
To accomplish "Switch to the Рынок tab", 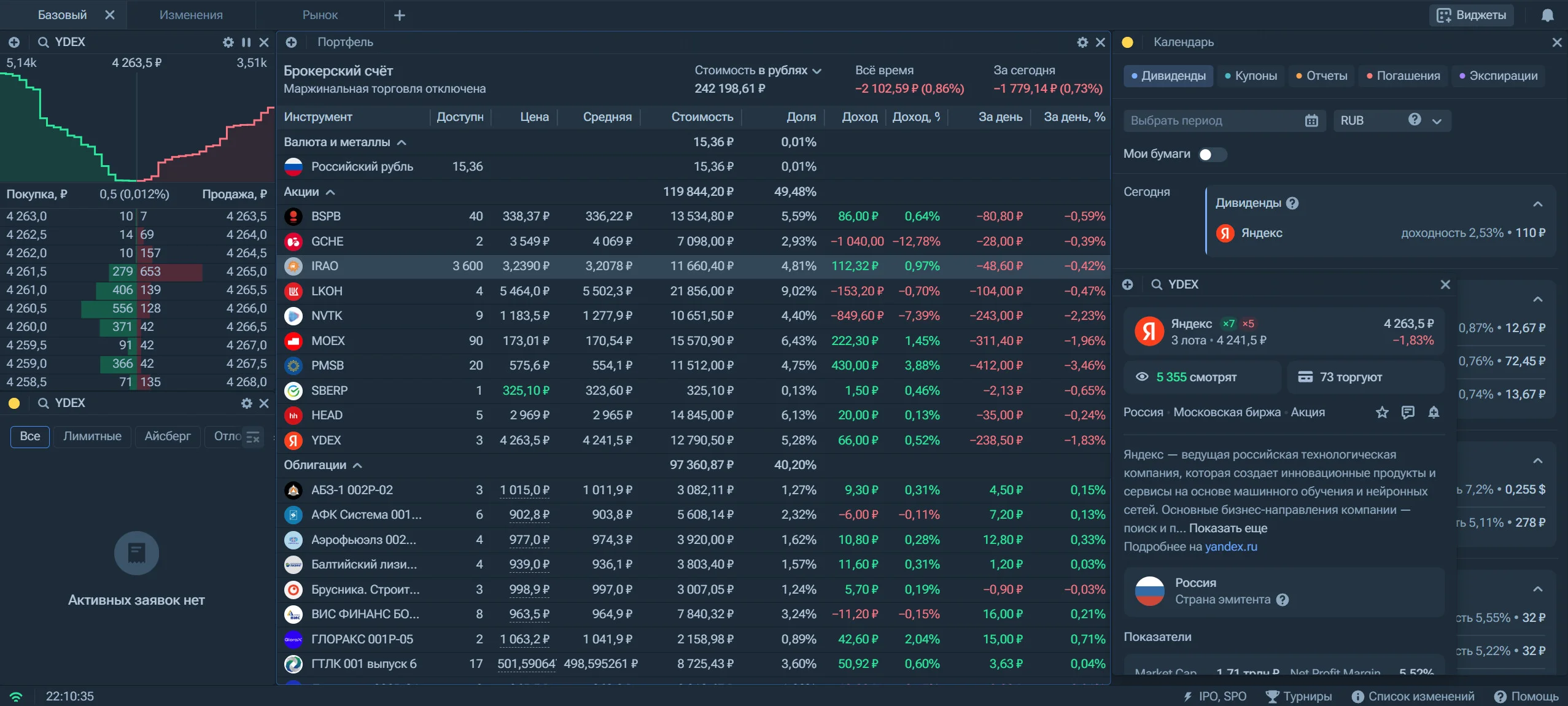I will click(x=320, y=15).
